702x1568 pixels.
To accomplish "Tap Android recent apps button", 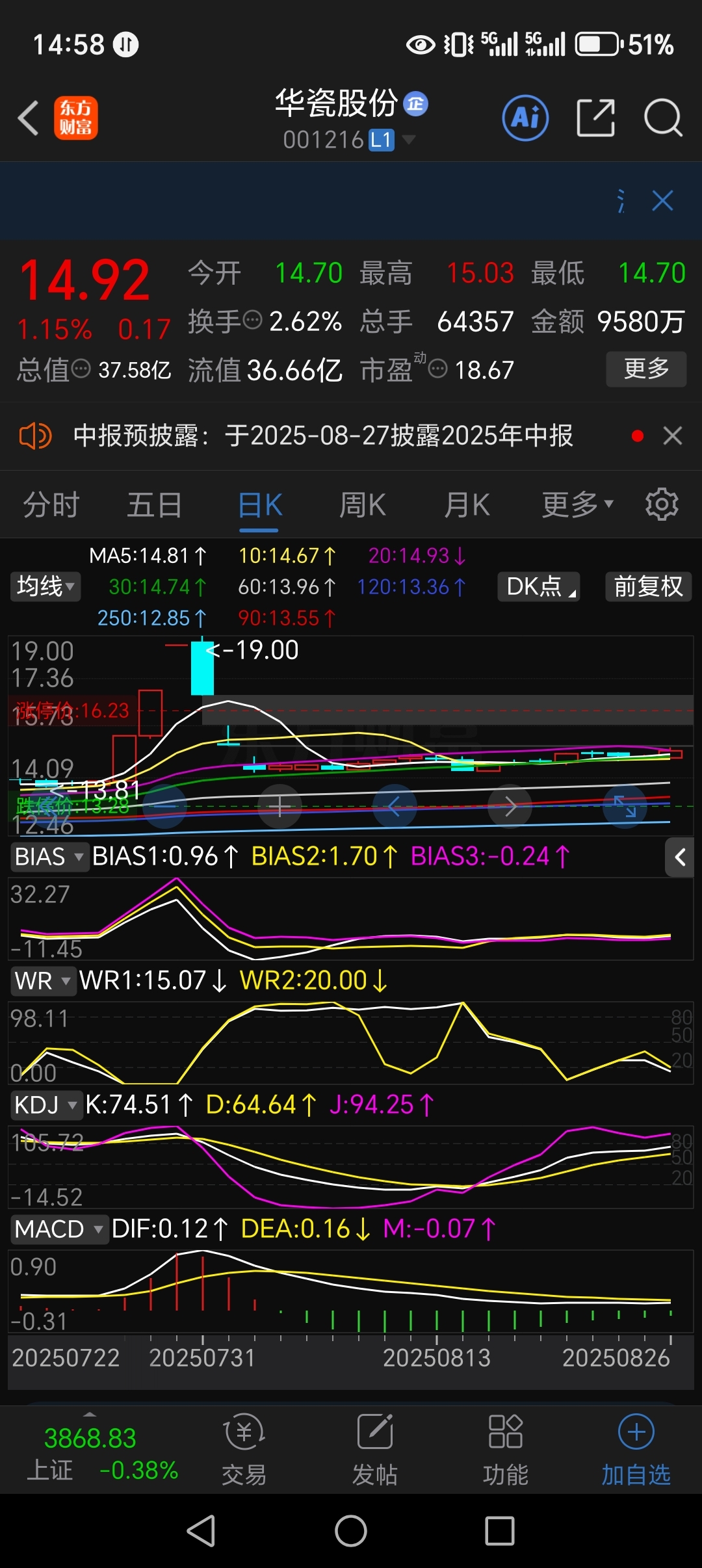I will click(500, 1531).
